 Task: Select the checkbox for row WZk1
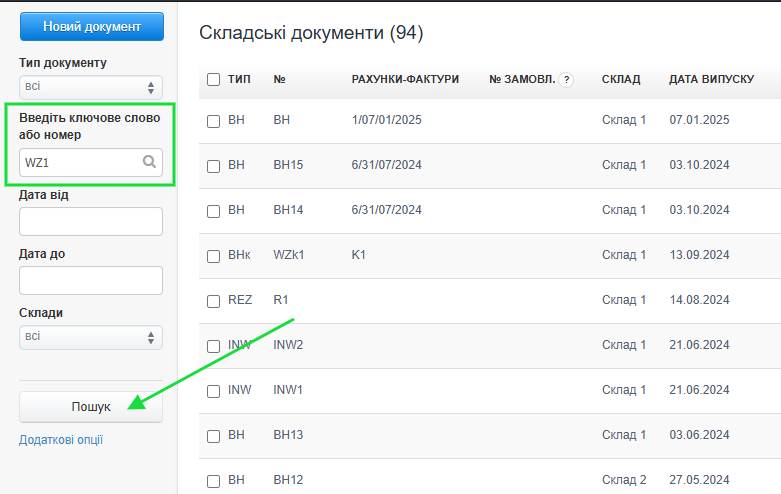pyautogui.click(x=213, y=256)
